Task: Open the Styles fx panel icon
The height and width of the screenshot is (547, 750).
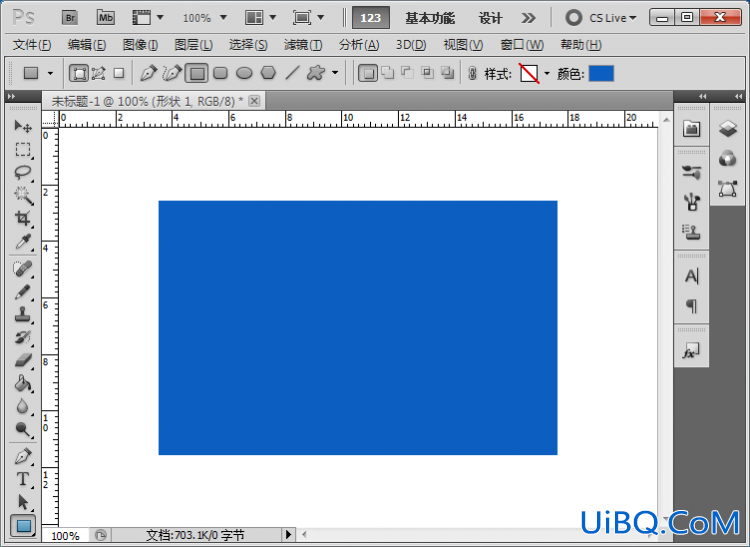Action: pyautogui.click(x=691, y=351)
